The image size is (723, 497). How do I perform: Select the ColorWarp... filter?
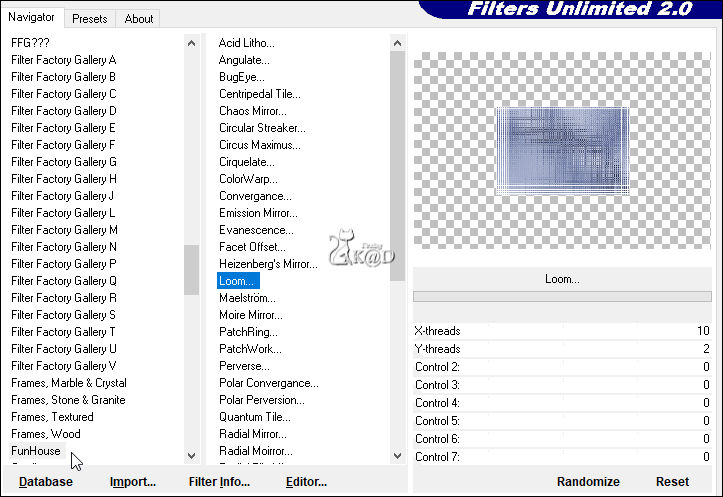[x=248, y=179]
